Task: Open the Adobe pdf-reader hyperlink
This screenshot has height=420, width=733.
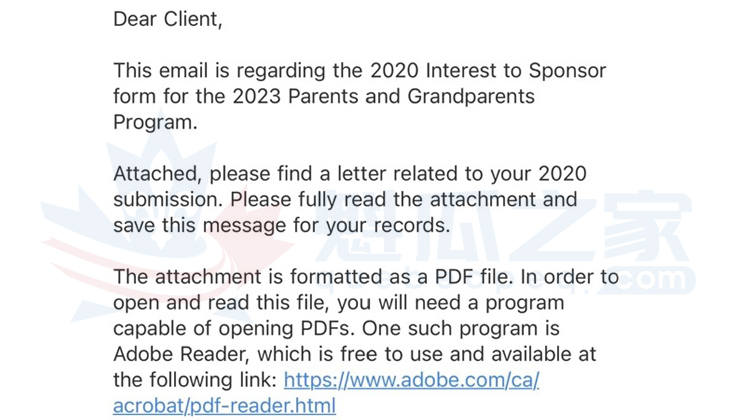Action: tap(411, 380)
